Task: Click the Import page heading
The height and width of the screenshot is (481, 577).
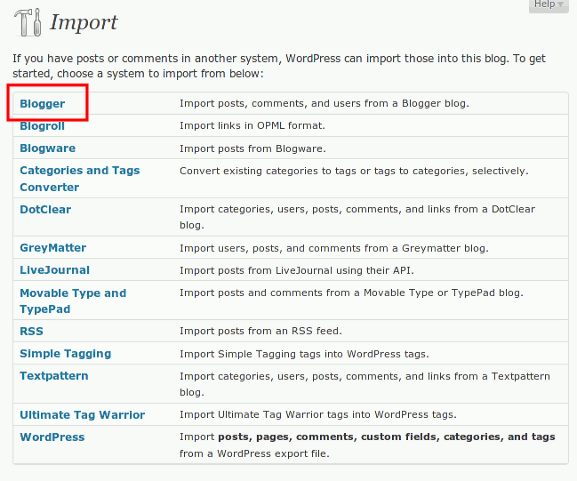Action: [x=84, y=22]
